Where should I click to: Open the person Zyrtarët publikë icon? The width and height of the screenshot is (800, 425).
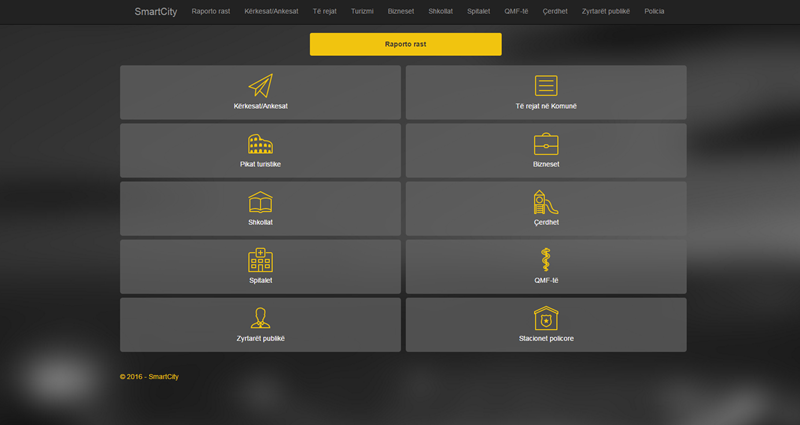(260, 318)
